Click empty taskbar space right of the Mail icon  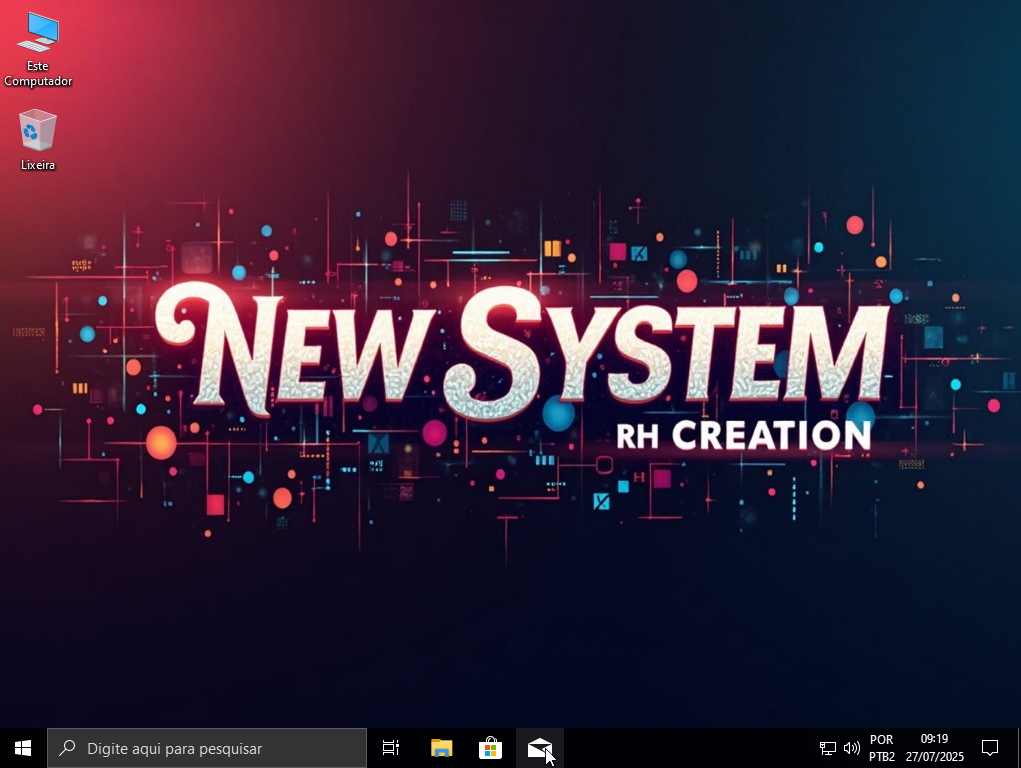(x=680, y=748)
